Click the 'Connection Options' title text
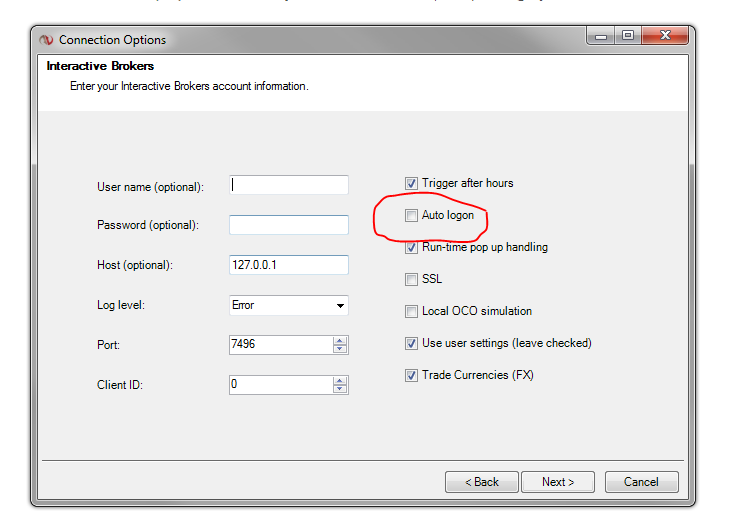 (112, 40)
